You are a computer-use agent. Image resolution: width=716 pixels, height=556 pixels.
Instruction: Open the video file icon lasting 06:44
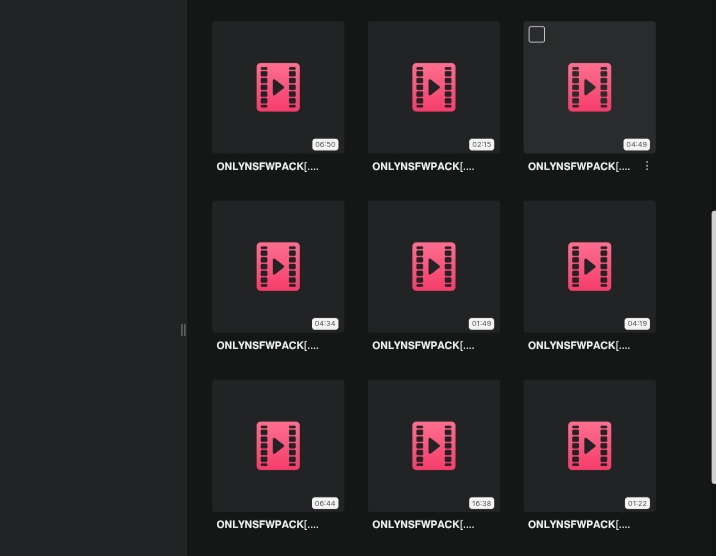click(x=278, y=446)
